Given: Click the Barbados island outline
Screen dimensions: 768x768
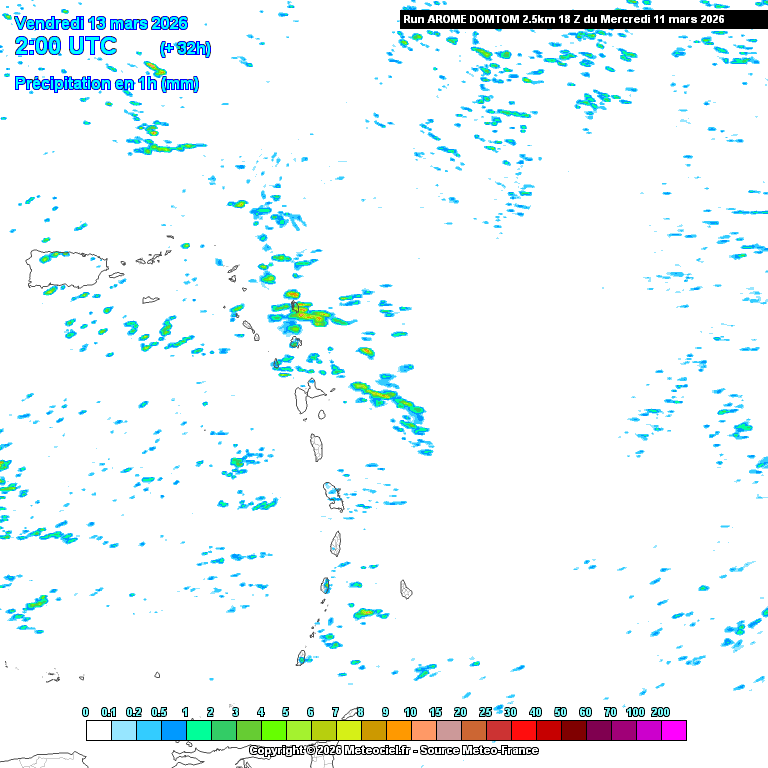Looking at the screenshot, I should [407, 589].
